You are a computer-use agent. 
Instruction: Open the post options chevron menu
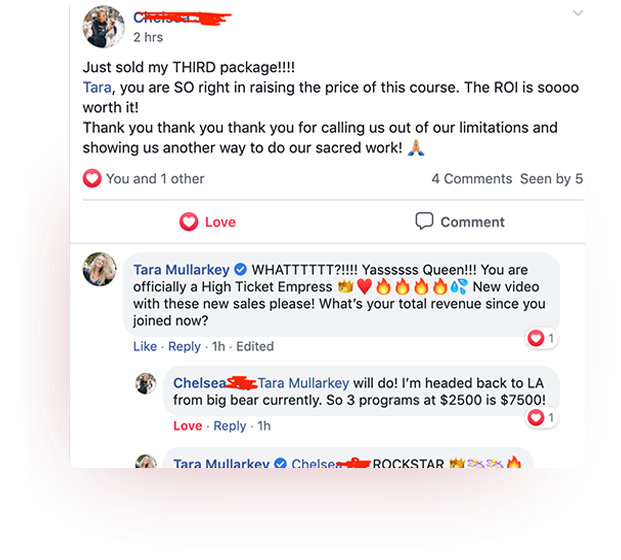(578, 13)
